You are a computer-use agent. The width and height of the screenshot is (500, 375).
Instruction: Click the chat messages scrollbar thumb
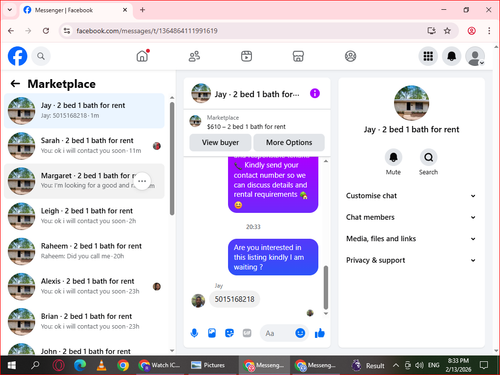pos(326,287)
